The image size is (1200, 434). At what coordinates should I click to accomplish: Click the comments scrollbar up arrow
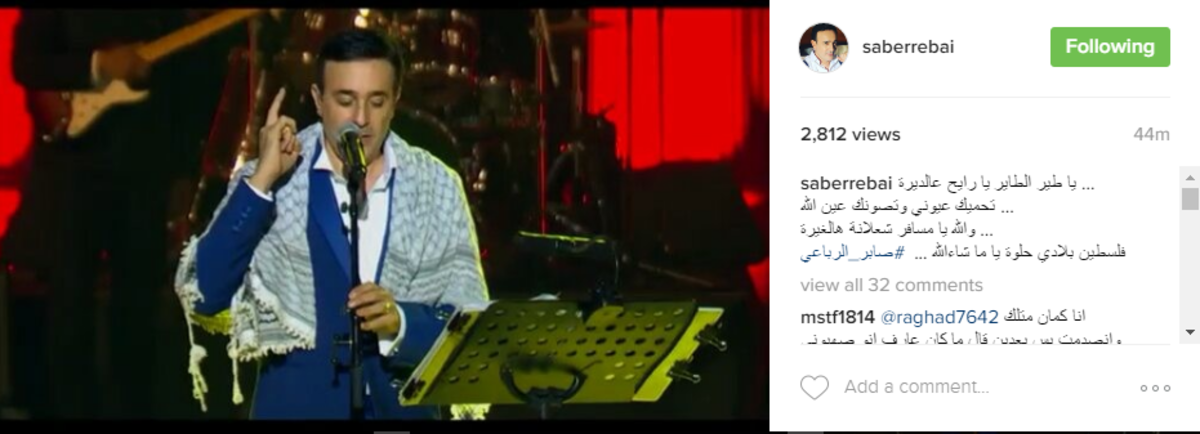click(x=1190, y=178)
